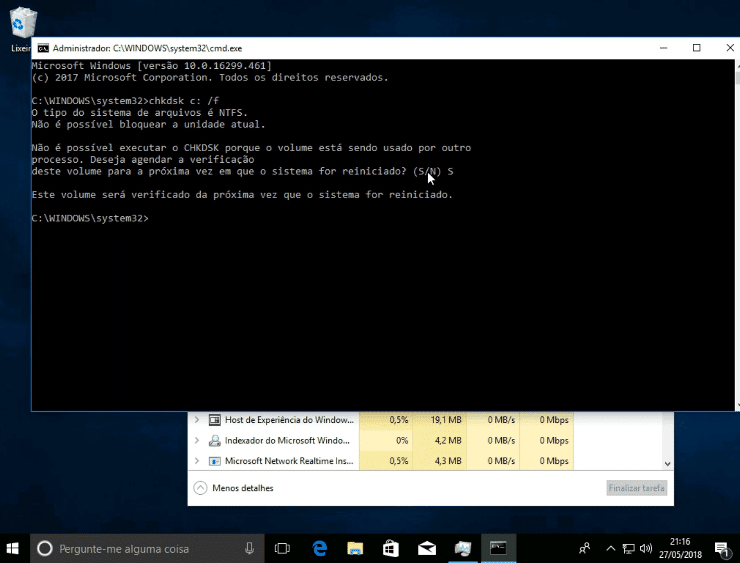Maximize the Command Prompt window
This screenshot has height=563, width=740.
697,48
